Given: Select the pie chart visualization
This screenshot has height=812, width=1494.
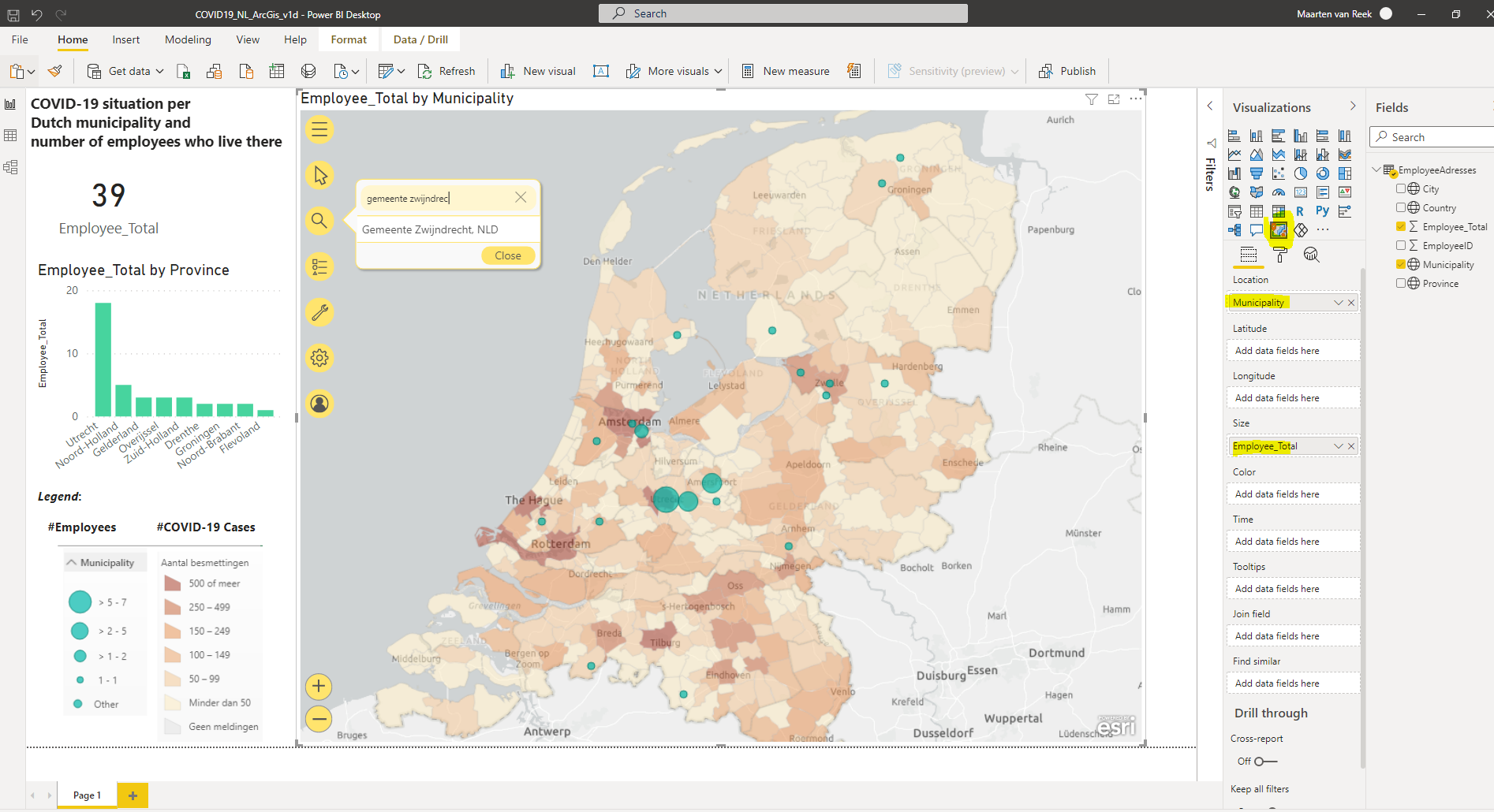Looking at the screenshot, I should (x=1301, y=173).
